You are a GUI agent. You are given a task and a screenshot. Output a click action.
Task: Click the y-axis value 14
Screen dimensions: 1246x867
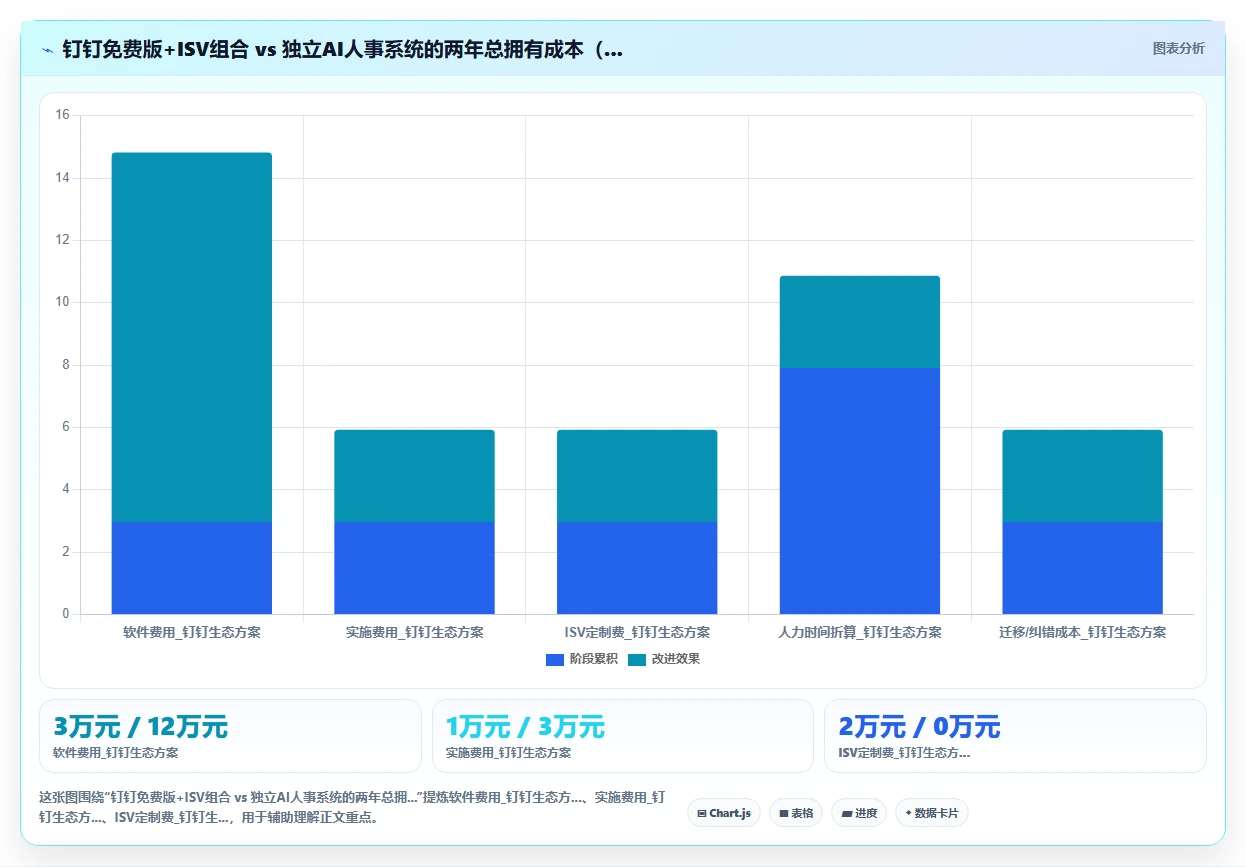pyautogui.click(x=62, y=178)
